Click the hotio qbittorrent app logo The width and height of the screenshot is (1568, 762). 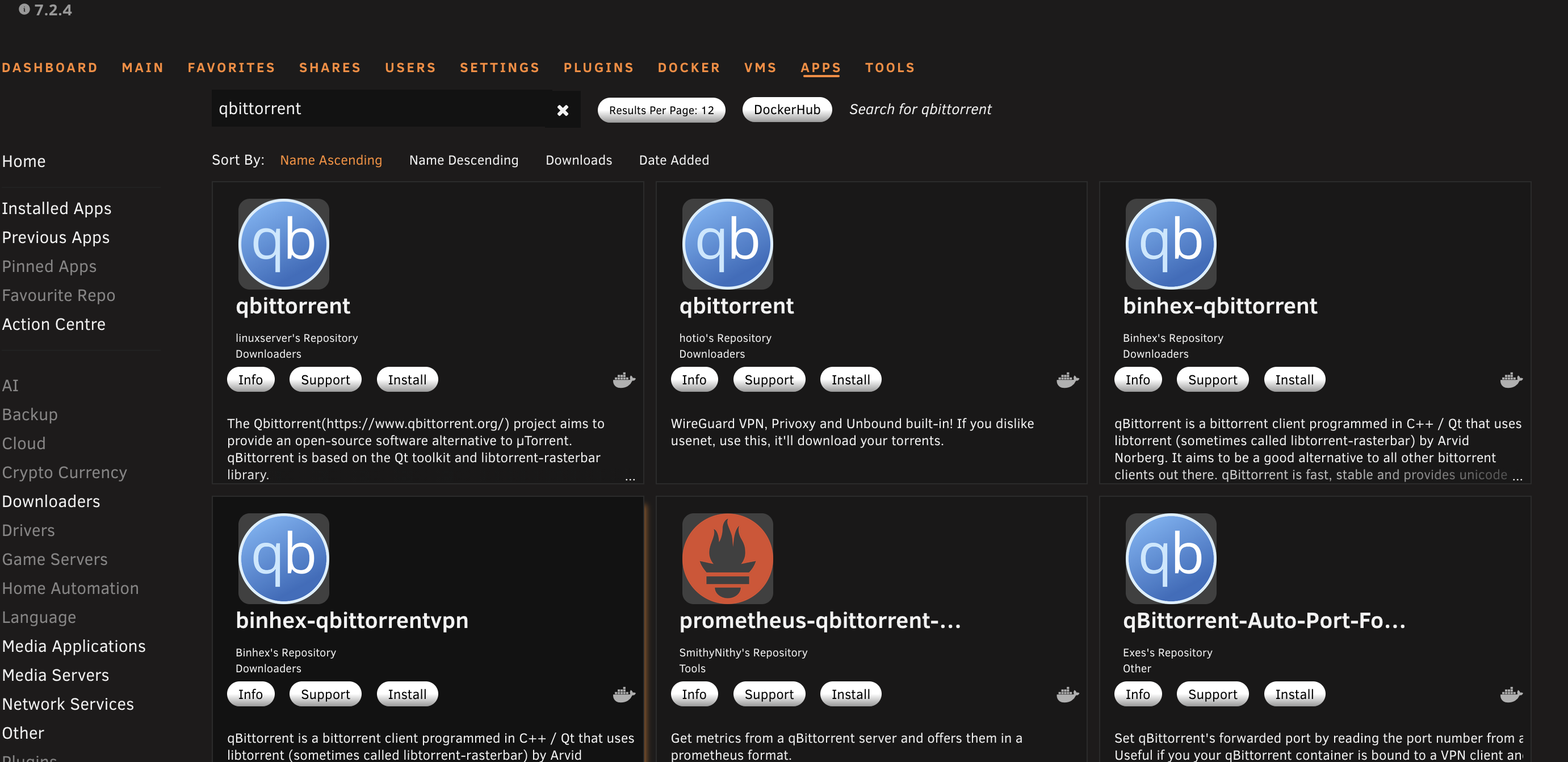click(727, 244)
